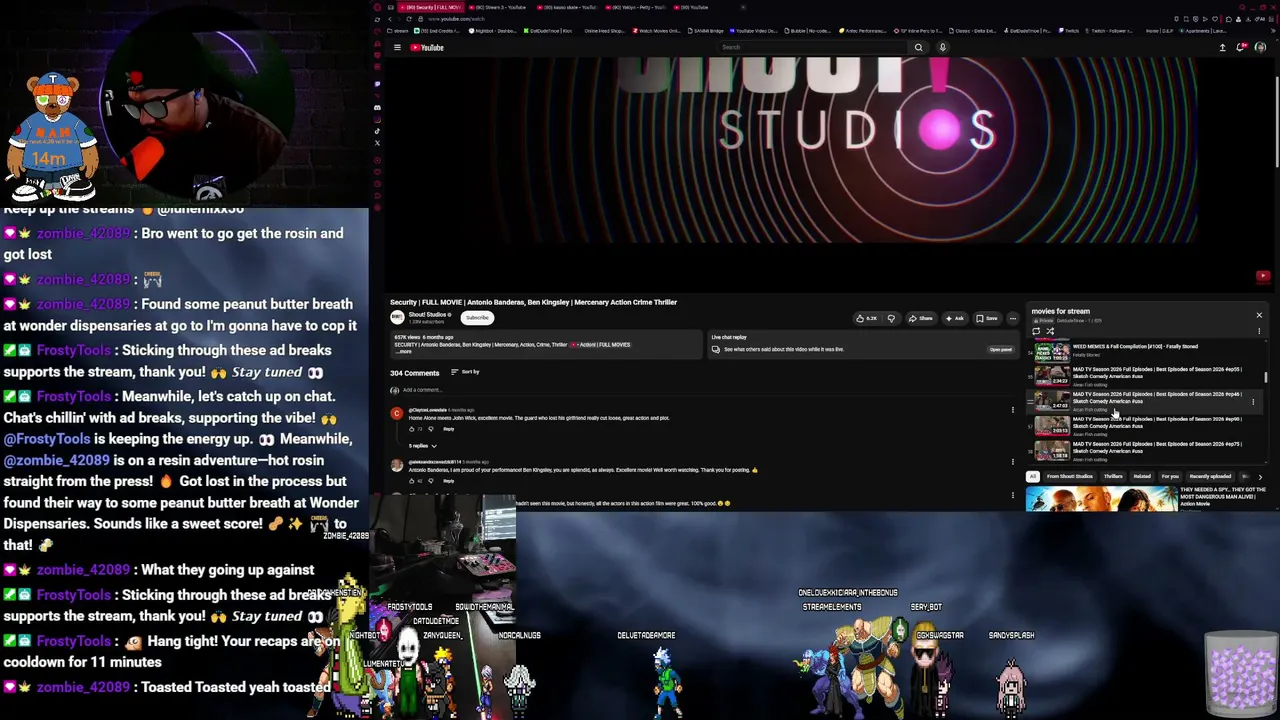1280x720 pixels.
Task: Open the Twitch bookmark
Action: (1069, 31)
